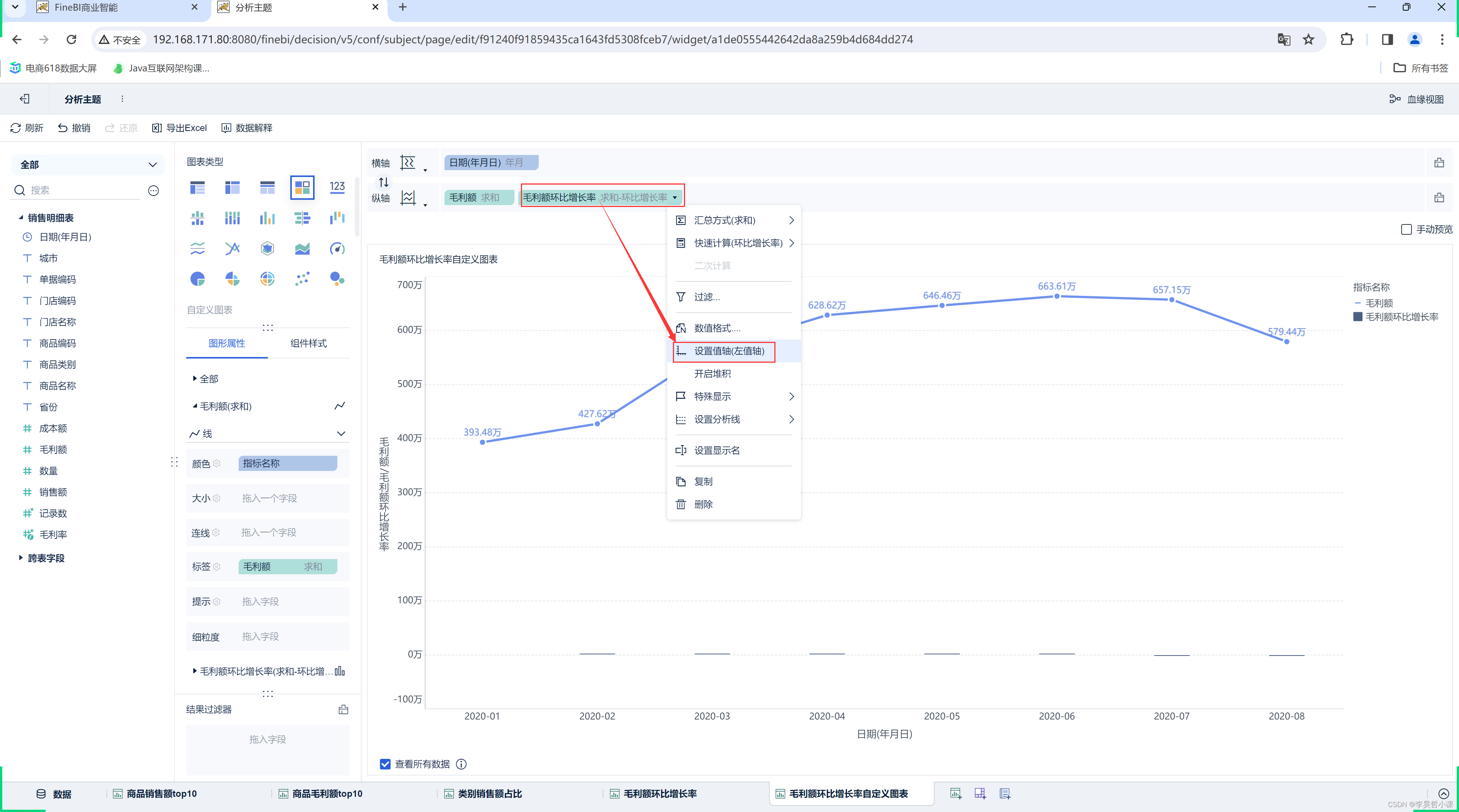Swap horizontal and vertical axes icon
The image size is (1459, 812).
tap(383, 182)
